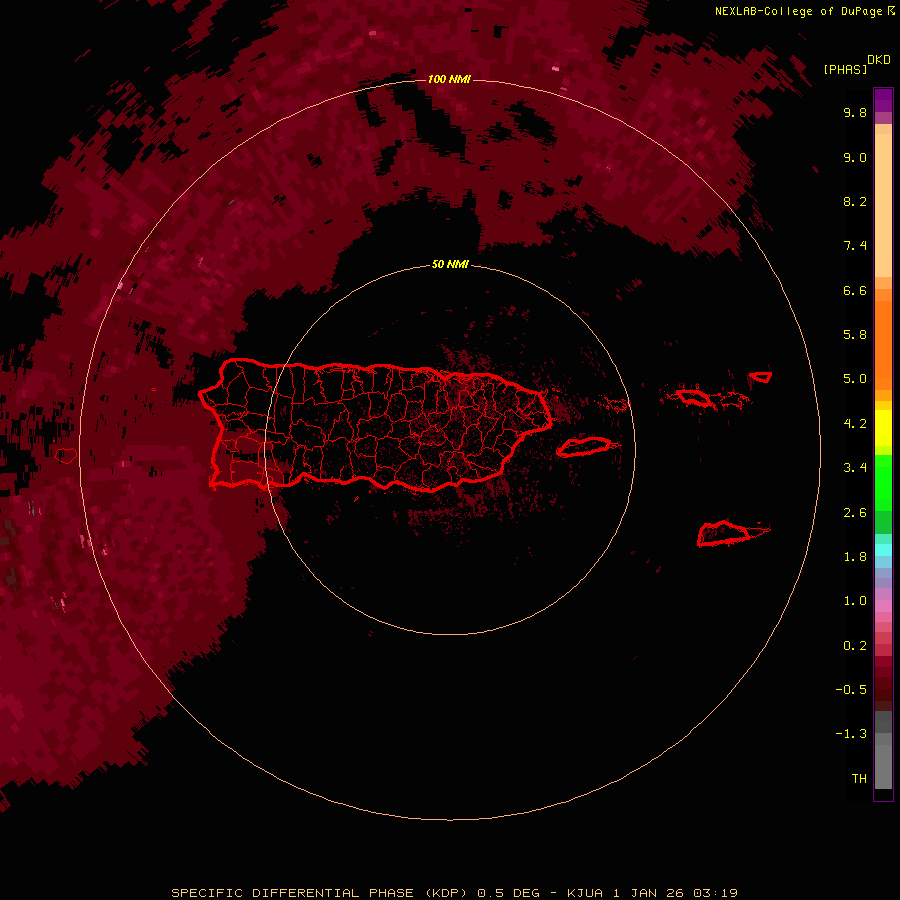Click the Vieques island outline east of Puerto Rico

584,447
